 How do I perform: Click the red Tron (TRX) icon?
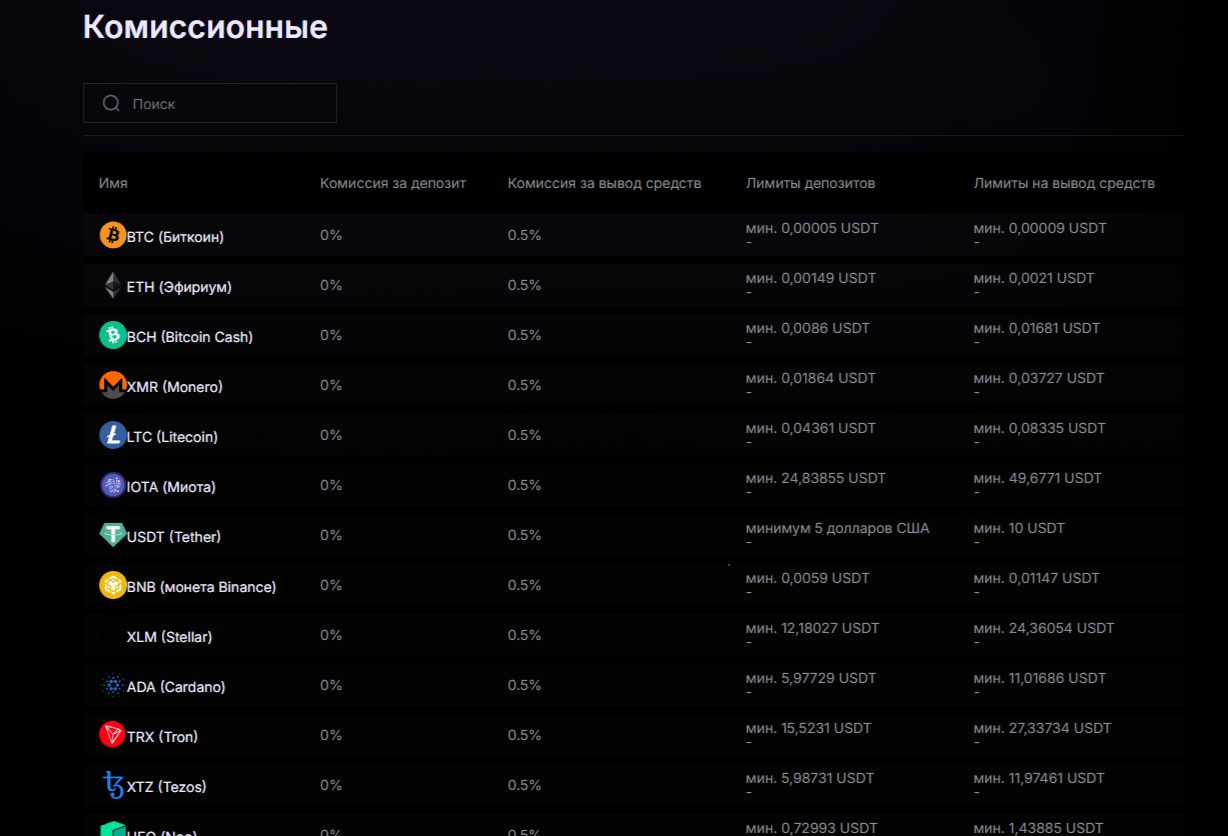[113, 736]
